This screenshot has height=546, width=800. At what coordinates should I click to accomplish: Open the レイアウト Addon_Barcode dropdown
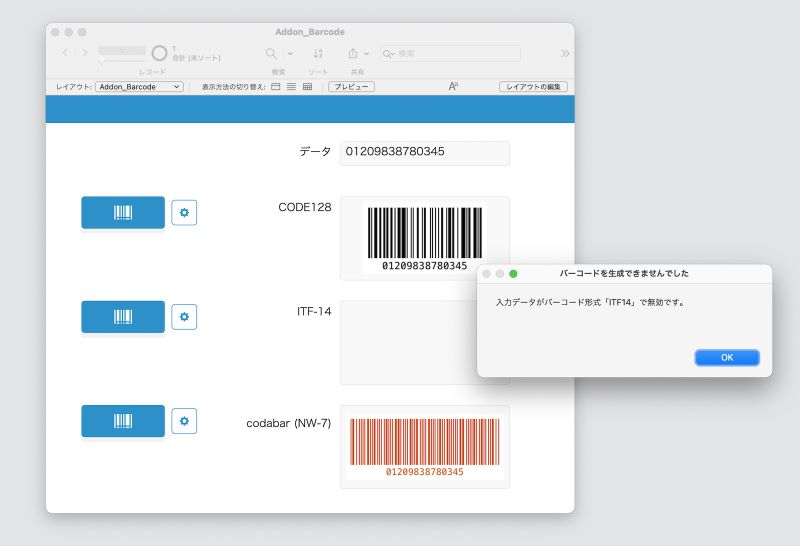(x=139, y=87)
